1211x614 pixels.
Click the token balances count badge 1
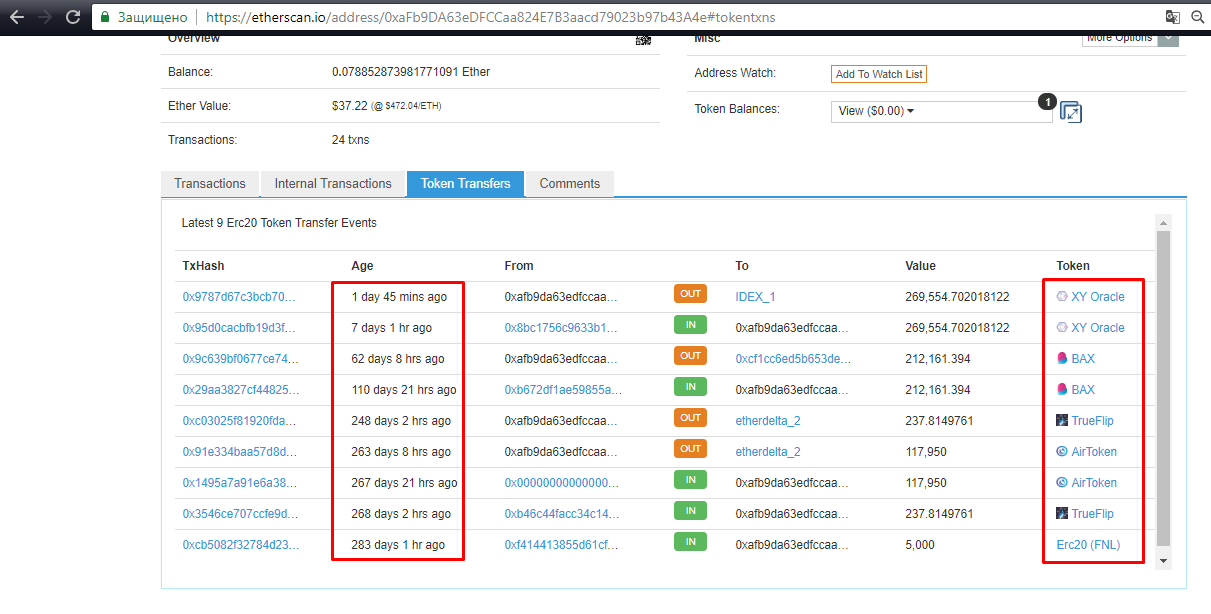coord(1047,101)
